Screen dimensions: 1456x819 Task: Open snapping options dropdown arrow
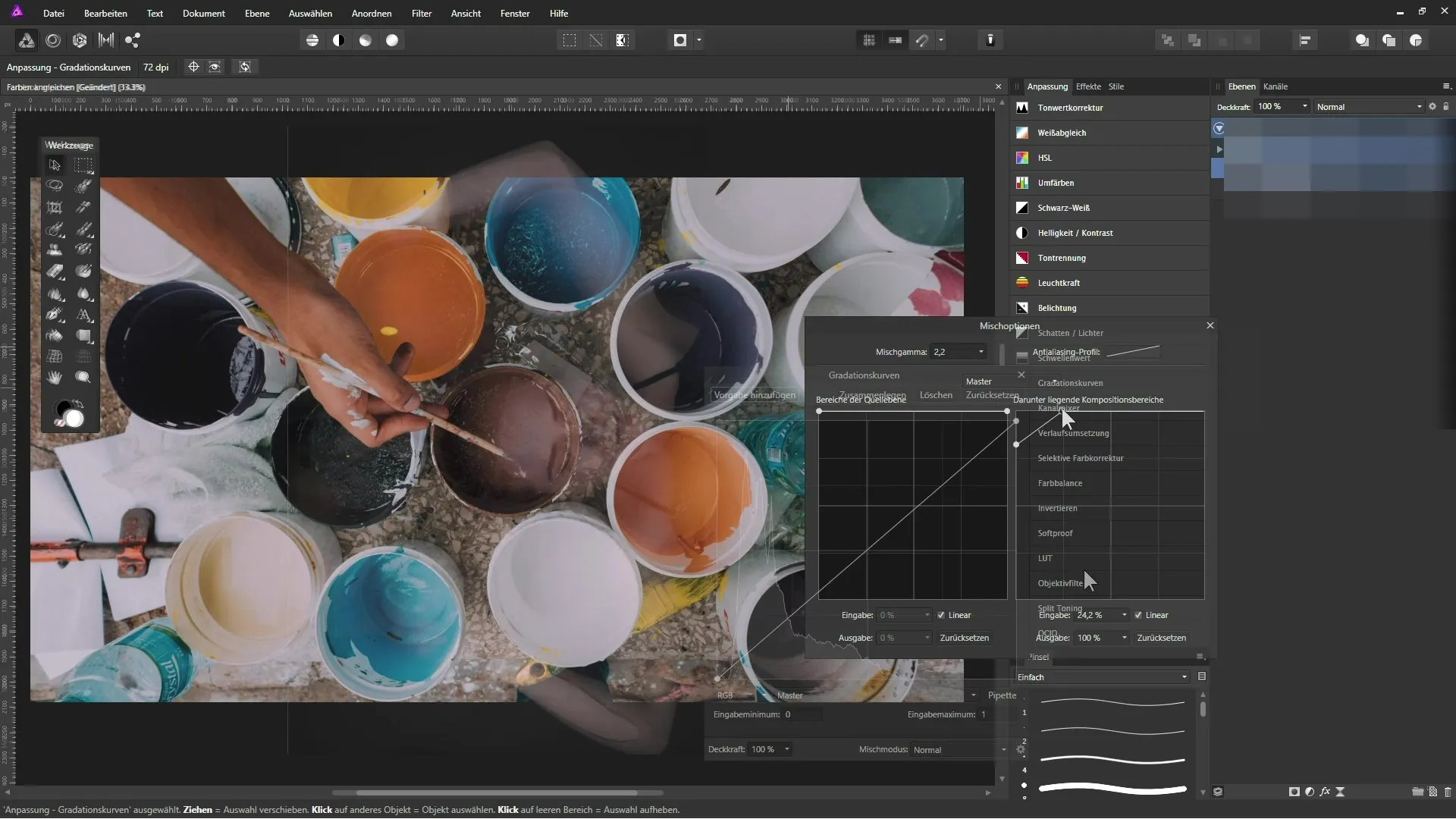[x=941, y=40]
